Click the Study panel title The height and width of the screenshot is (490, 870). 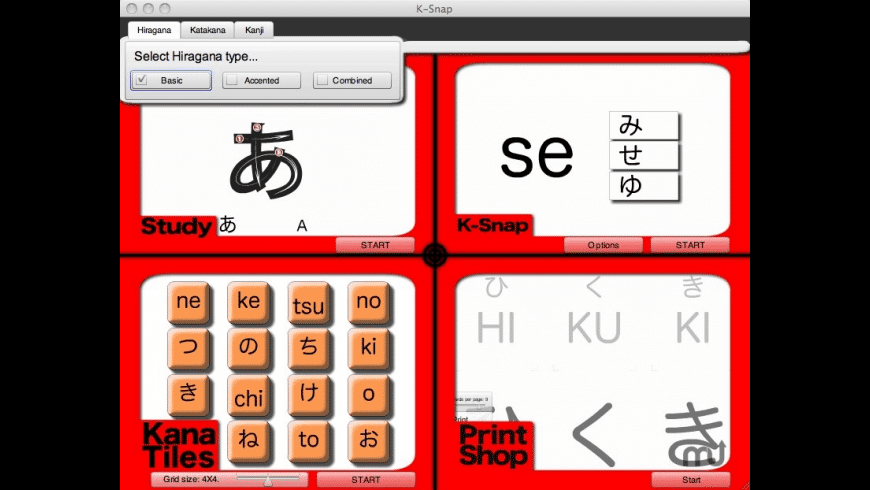176,226
